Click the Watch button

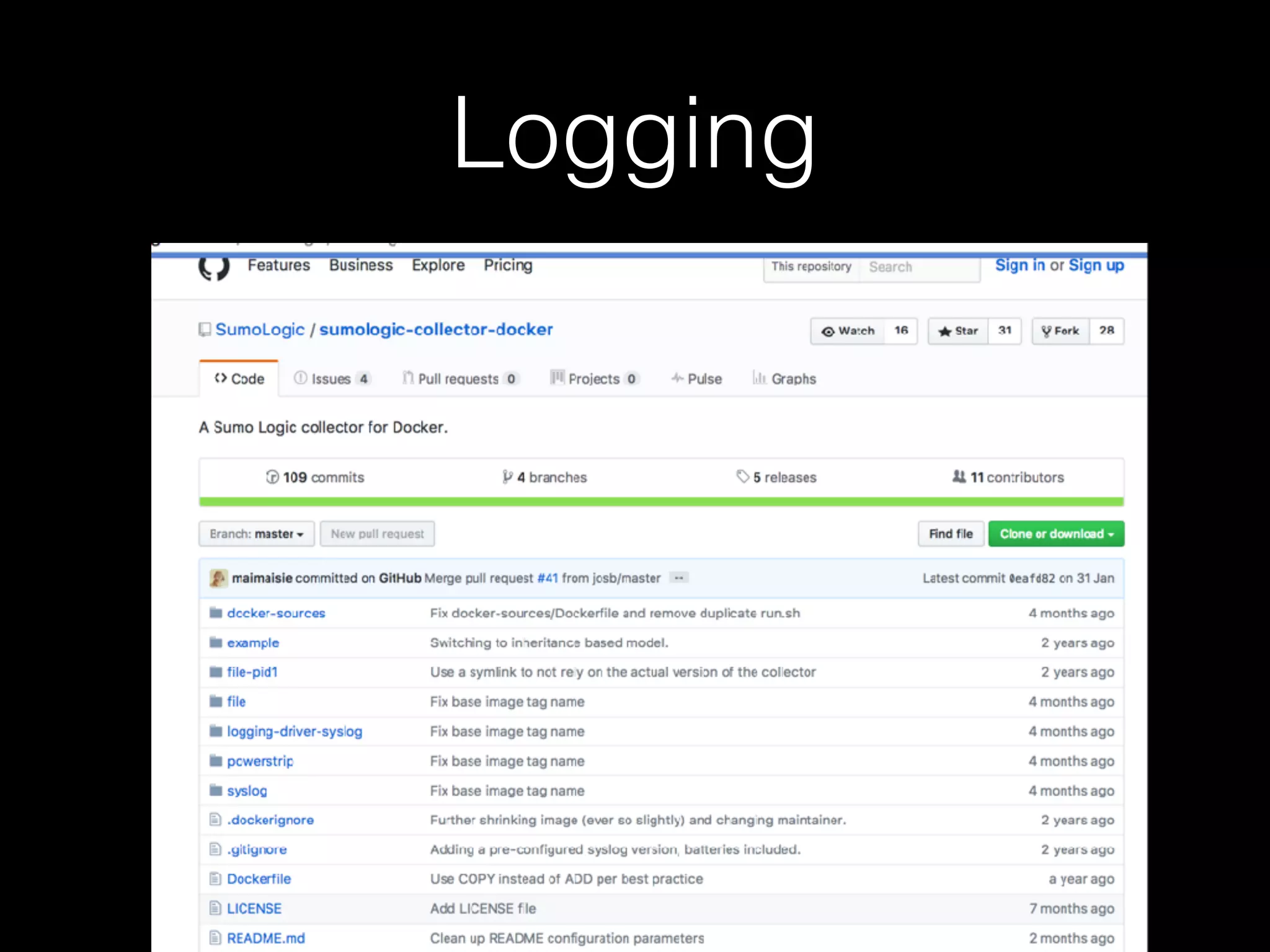pyautogui.click(x=848, y=331)
